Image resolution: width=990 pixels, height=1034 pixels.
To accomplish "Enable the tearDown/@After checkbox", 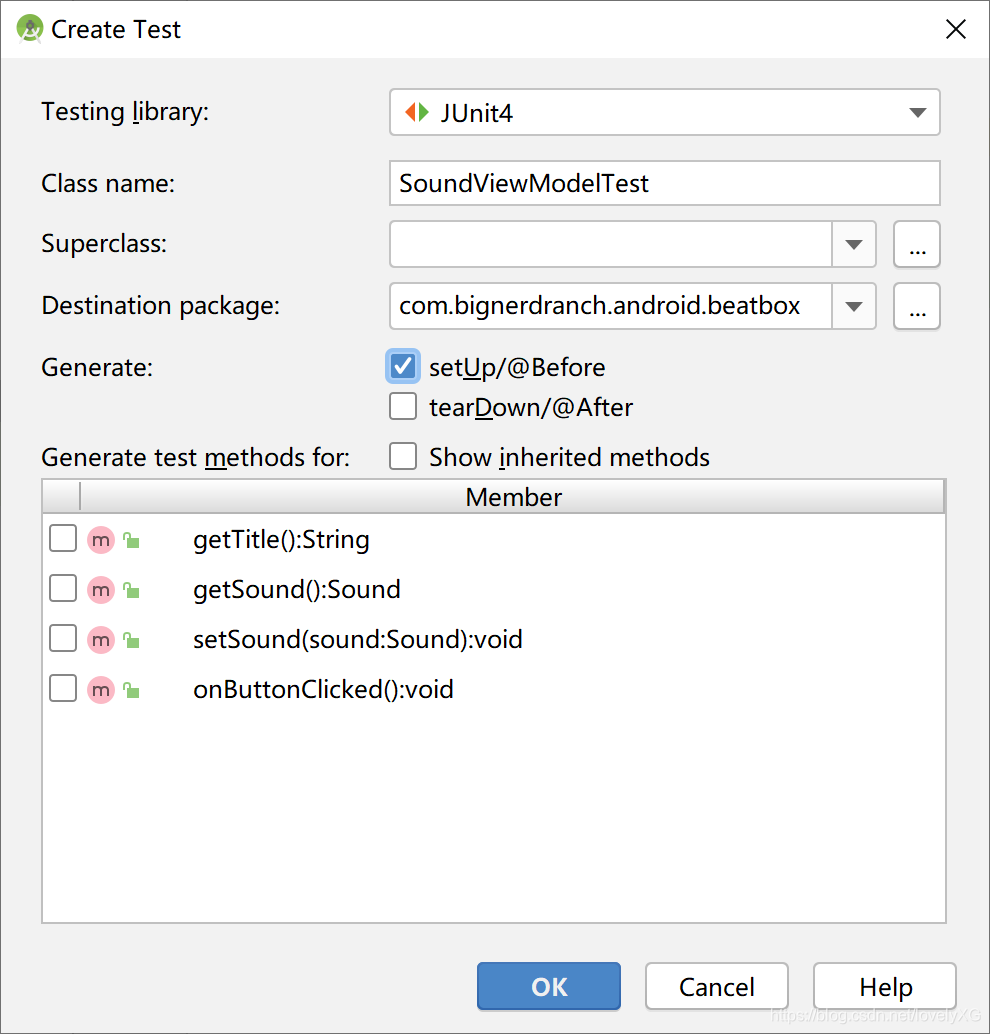I will click(402, 406).
